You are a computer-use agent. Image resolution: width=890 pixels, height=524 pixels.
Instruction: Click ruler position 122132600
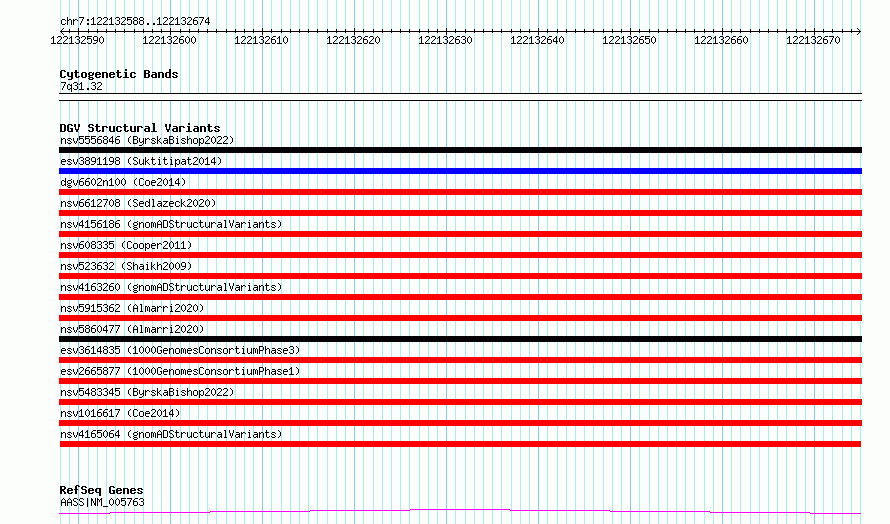tap(169, 40)
